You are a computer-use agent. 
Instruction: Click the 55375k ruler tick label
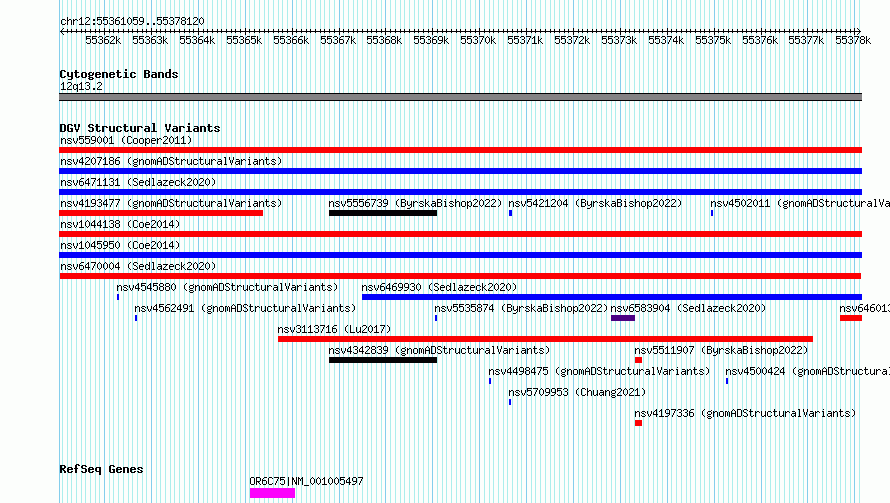tap(713, 40)
